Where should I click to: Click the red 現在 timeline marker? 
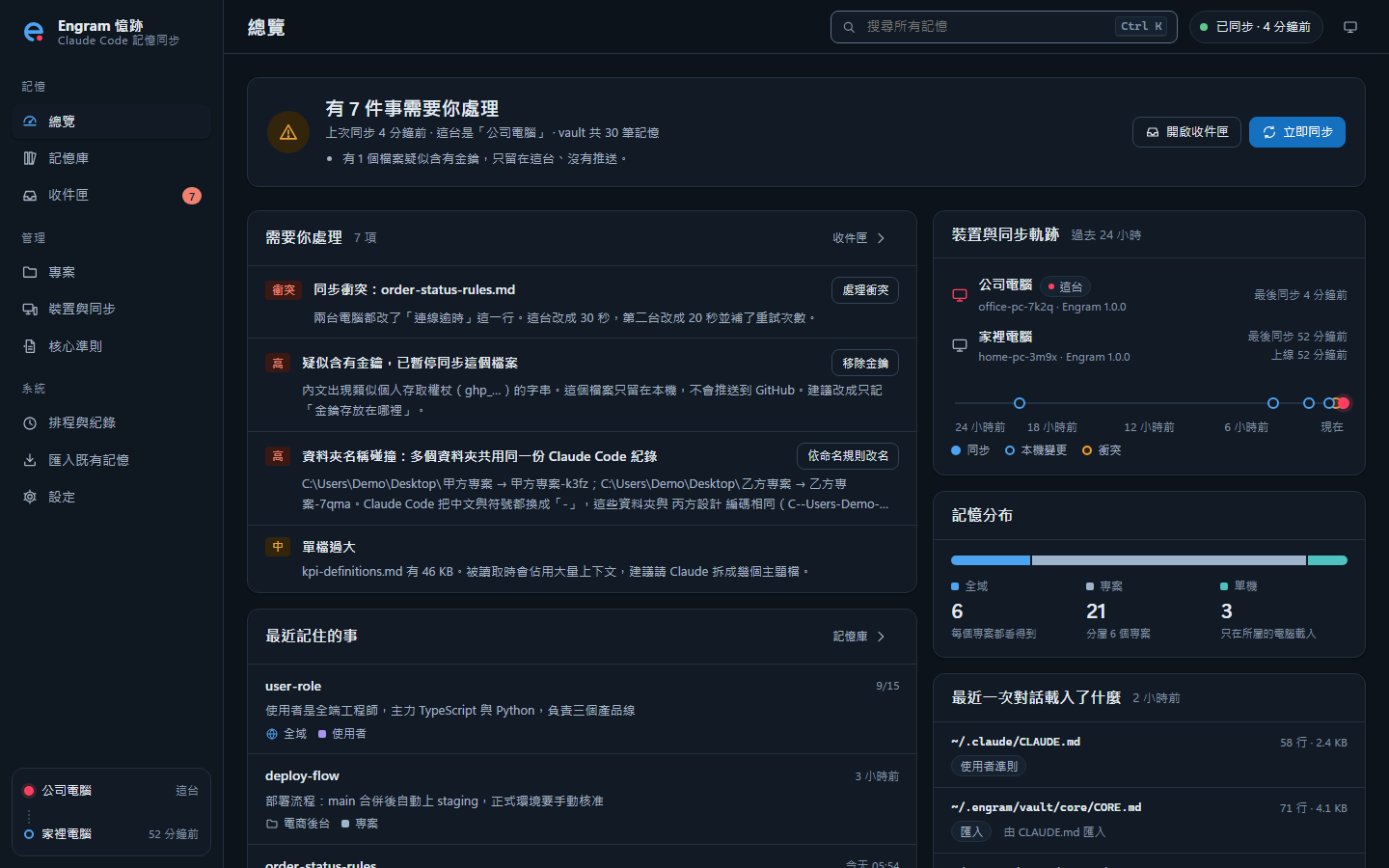tap(1344, 403)
